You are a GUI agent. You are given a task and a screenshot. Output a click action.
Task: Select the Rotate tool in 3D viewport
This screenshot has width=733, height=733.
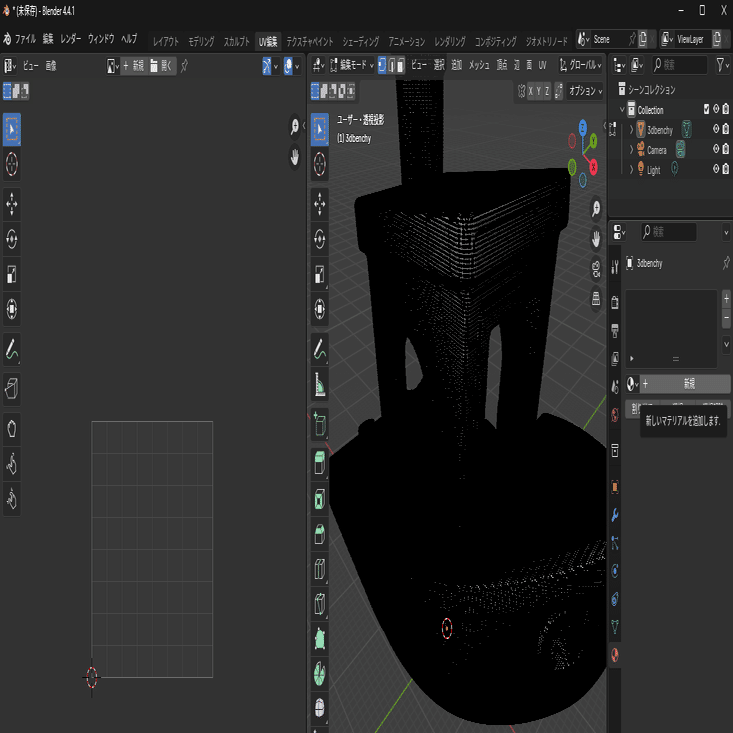(320, 238)
